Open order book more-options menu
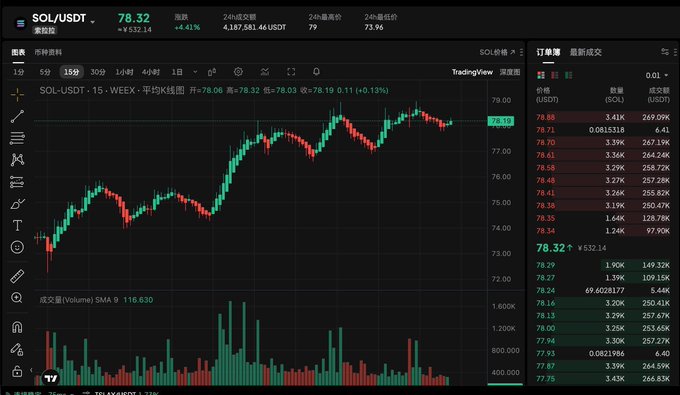This screenshot has width=680, height=395. [x=676, y=52]
